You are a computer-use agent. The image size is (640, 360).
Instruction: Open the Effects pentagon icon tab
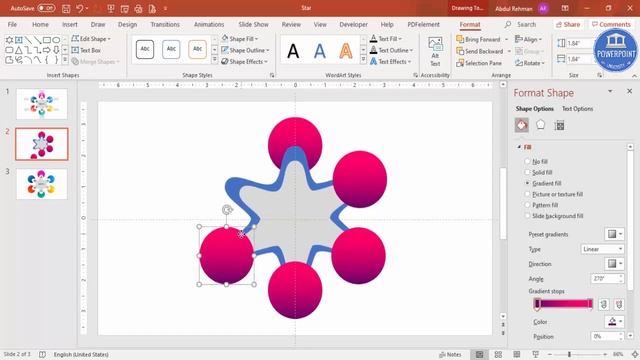[x=540, y=125]
